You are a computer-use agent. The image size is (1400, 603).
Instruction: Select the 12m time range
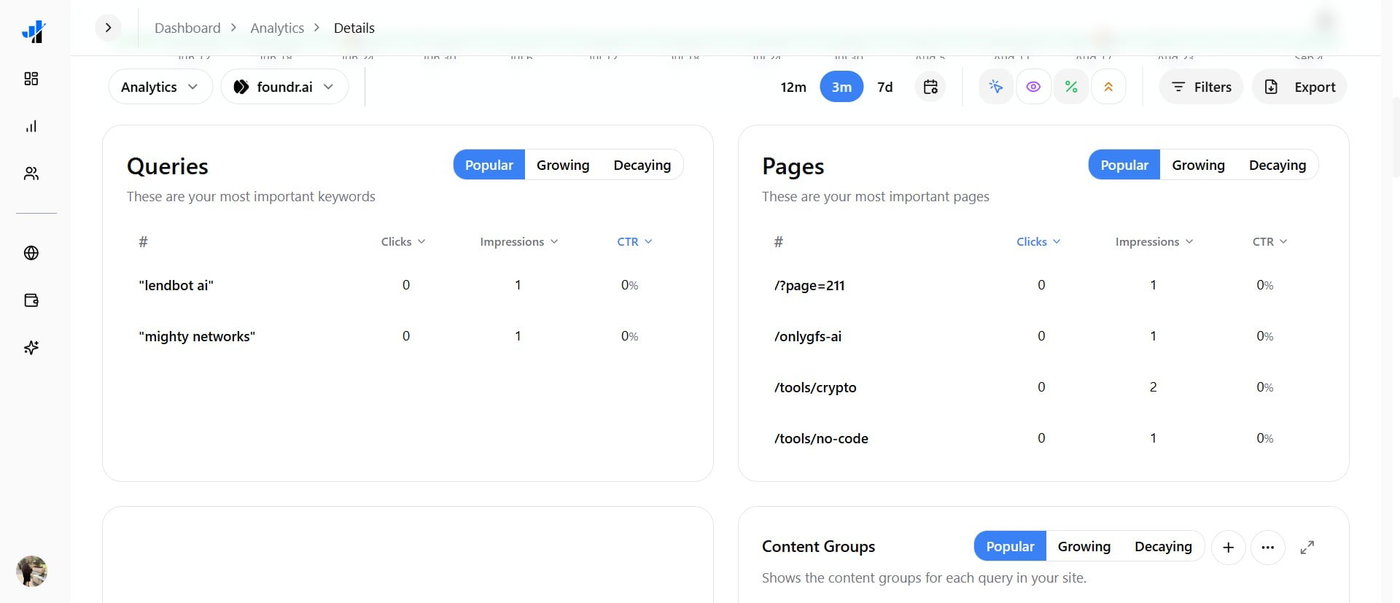click(x=793, y=87)
